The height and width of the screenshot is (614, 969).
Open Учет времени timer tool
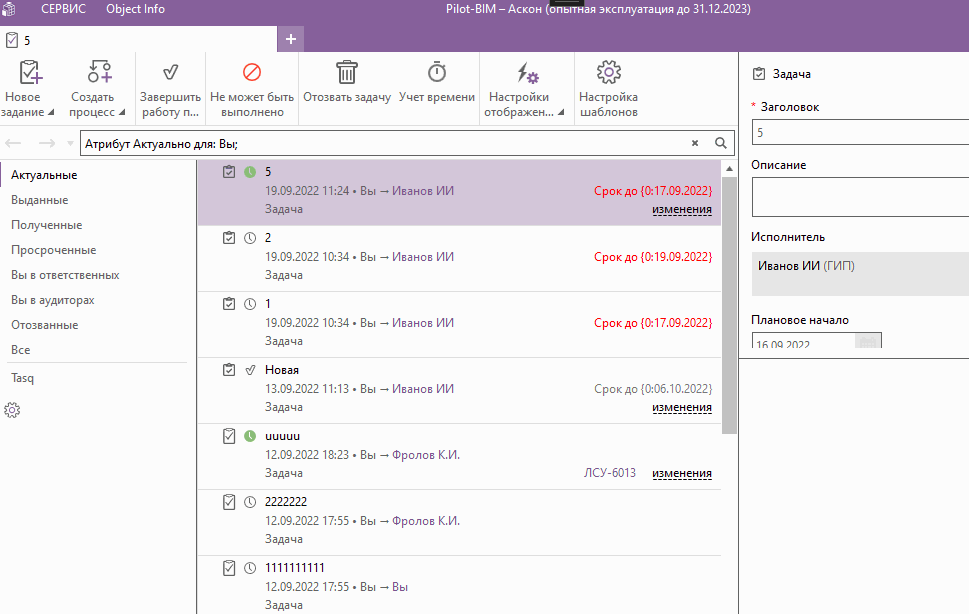coord(436,73)
